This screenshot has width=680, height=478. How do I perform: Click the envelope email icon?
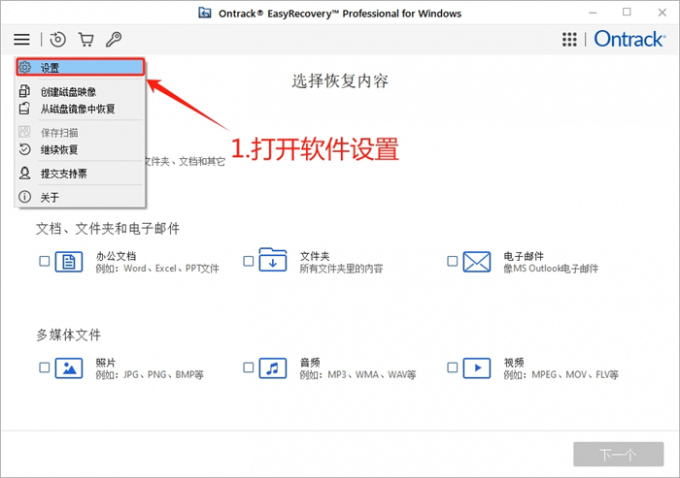[477, 262]
